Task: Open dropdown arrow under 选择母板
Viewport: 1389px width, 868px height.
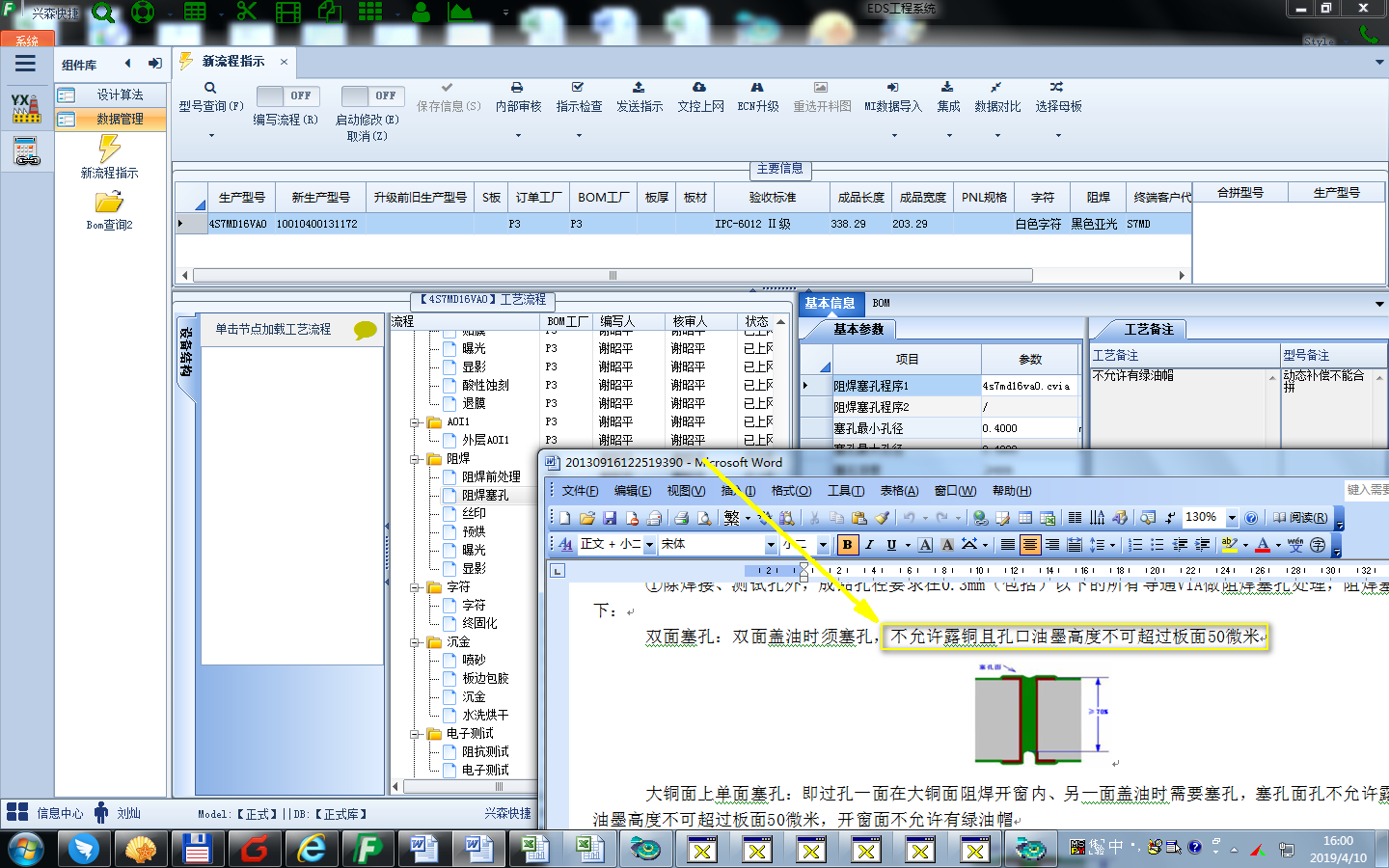Action: [x=1058, y=135]
